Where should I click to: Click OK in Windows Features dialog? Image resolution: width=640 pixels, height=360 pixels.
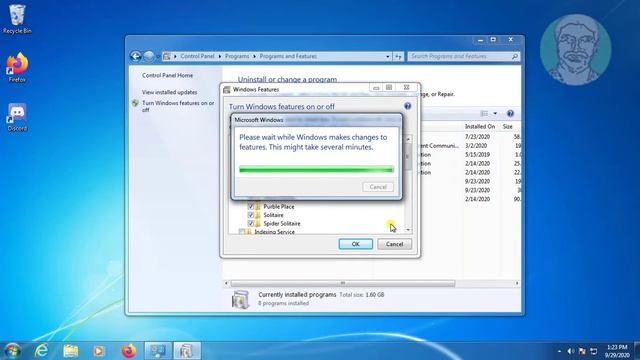(356, 244)
